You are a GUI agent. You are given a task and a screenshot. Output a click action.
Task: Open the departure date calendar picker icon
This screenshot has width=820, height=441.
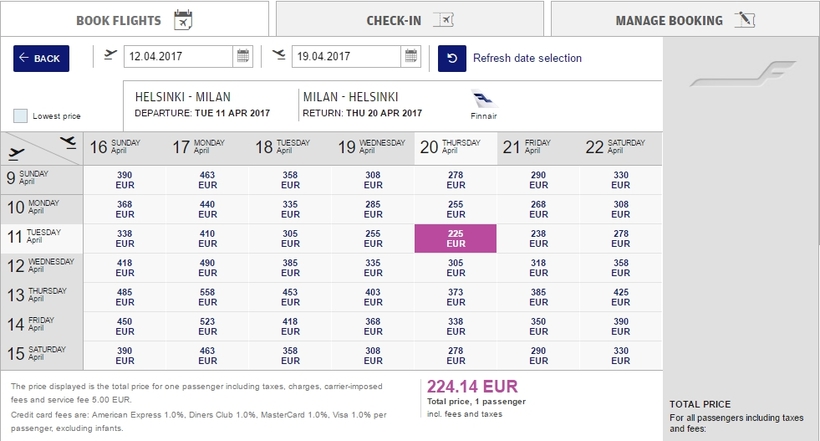click(x=242, y=57)
